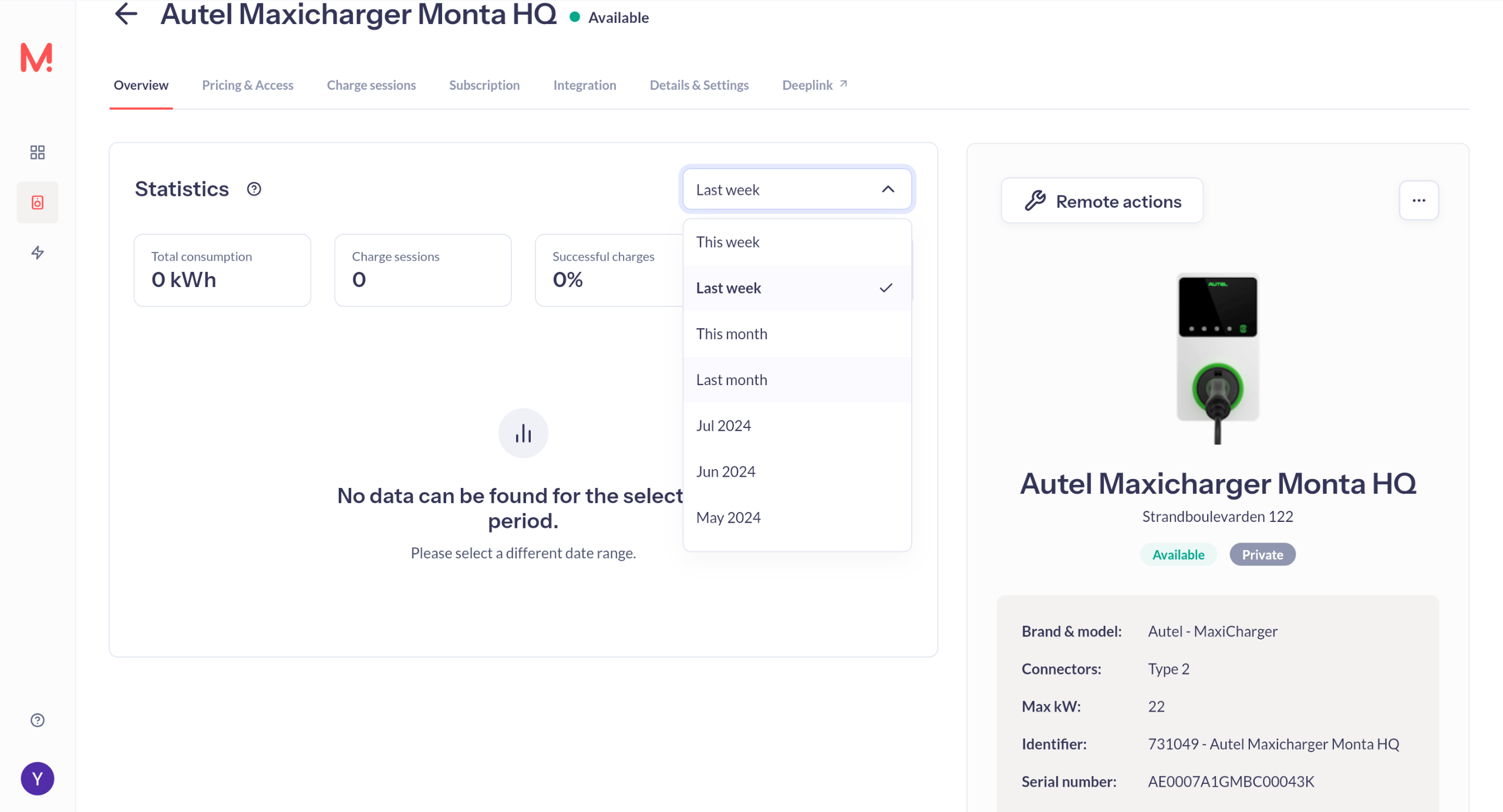Image resolution: width=1503 pixels, height=812 pixels.
Task: Pick Jun 2024 from the dropdown
Action: (x=797, y=471)
